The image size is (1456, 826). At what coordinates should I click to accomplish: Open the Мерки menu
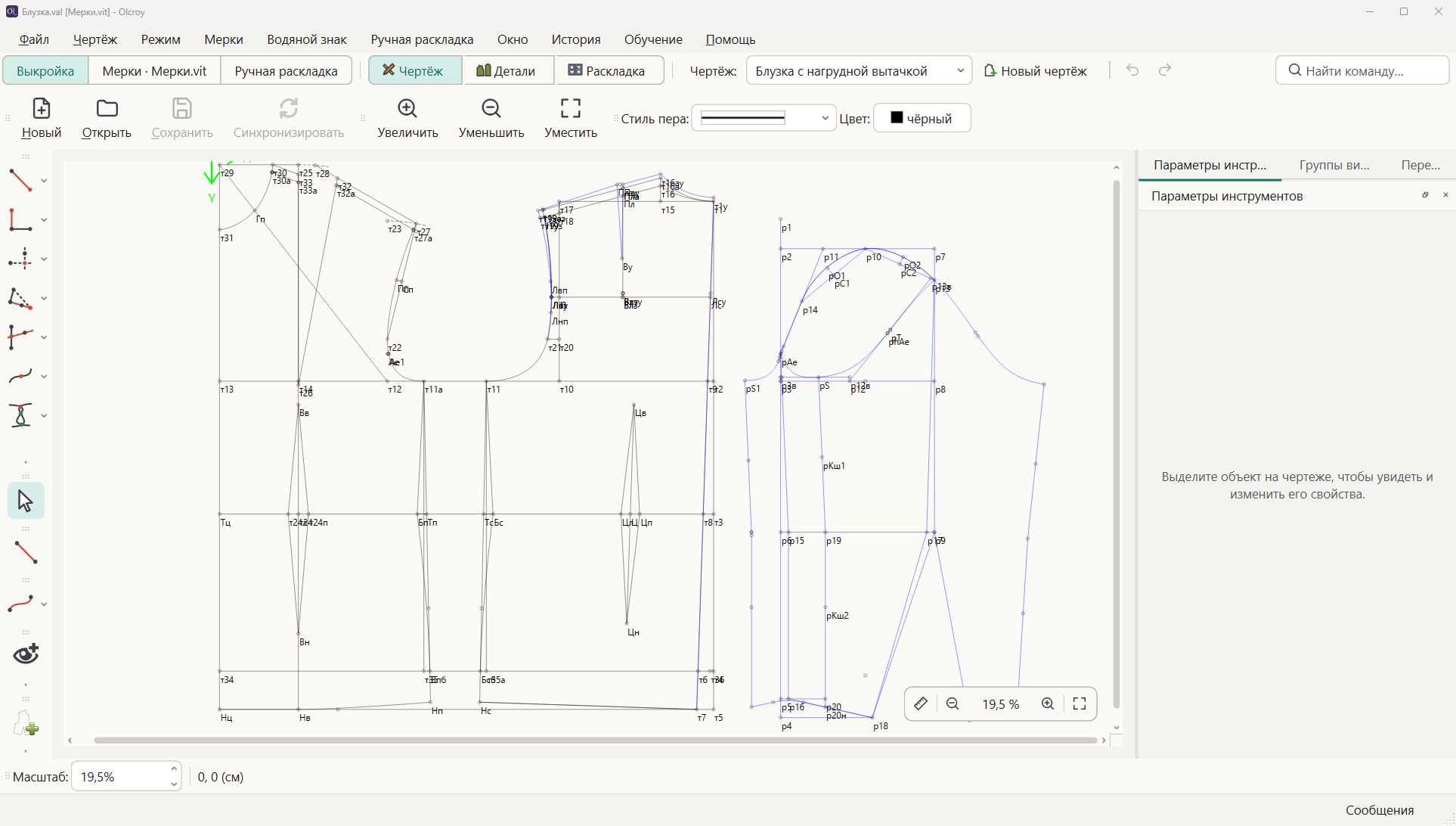[x=223, y=39]
